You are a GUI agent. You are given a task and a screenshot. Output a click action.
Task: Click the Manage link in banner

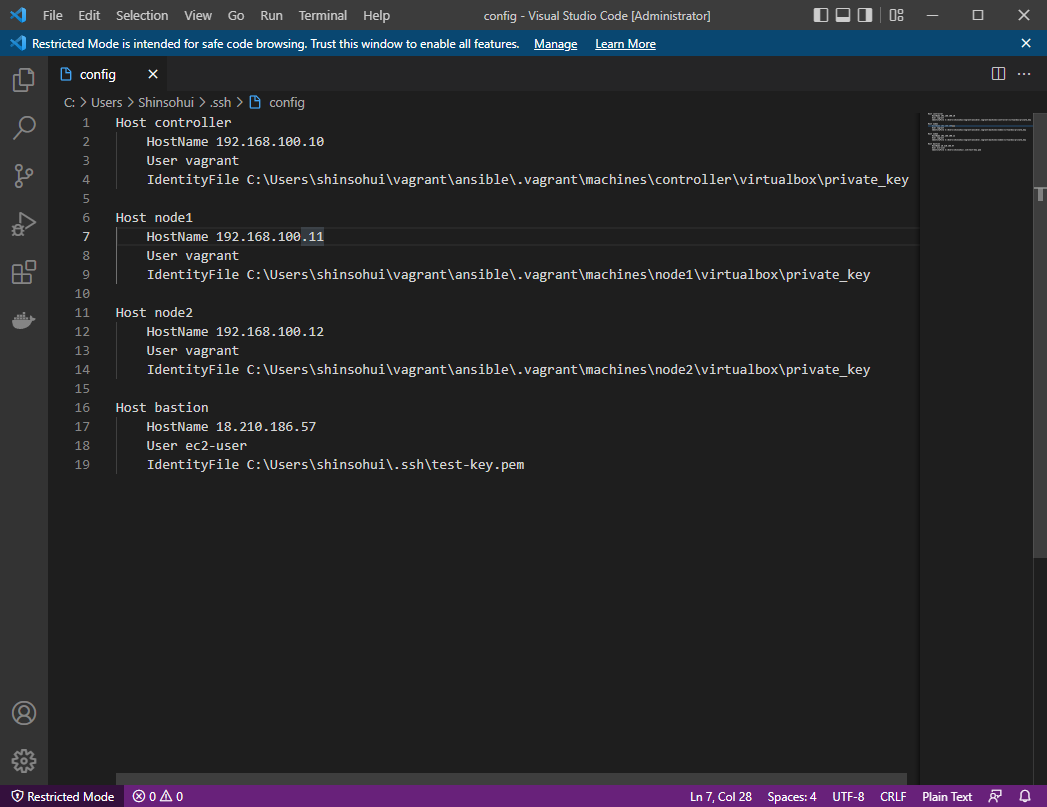pos(556,44)
